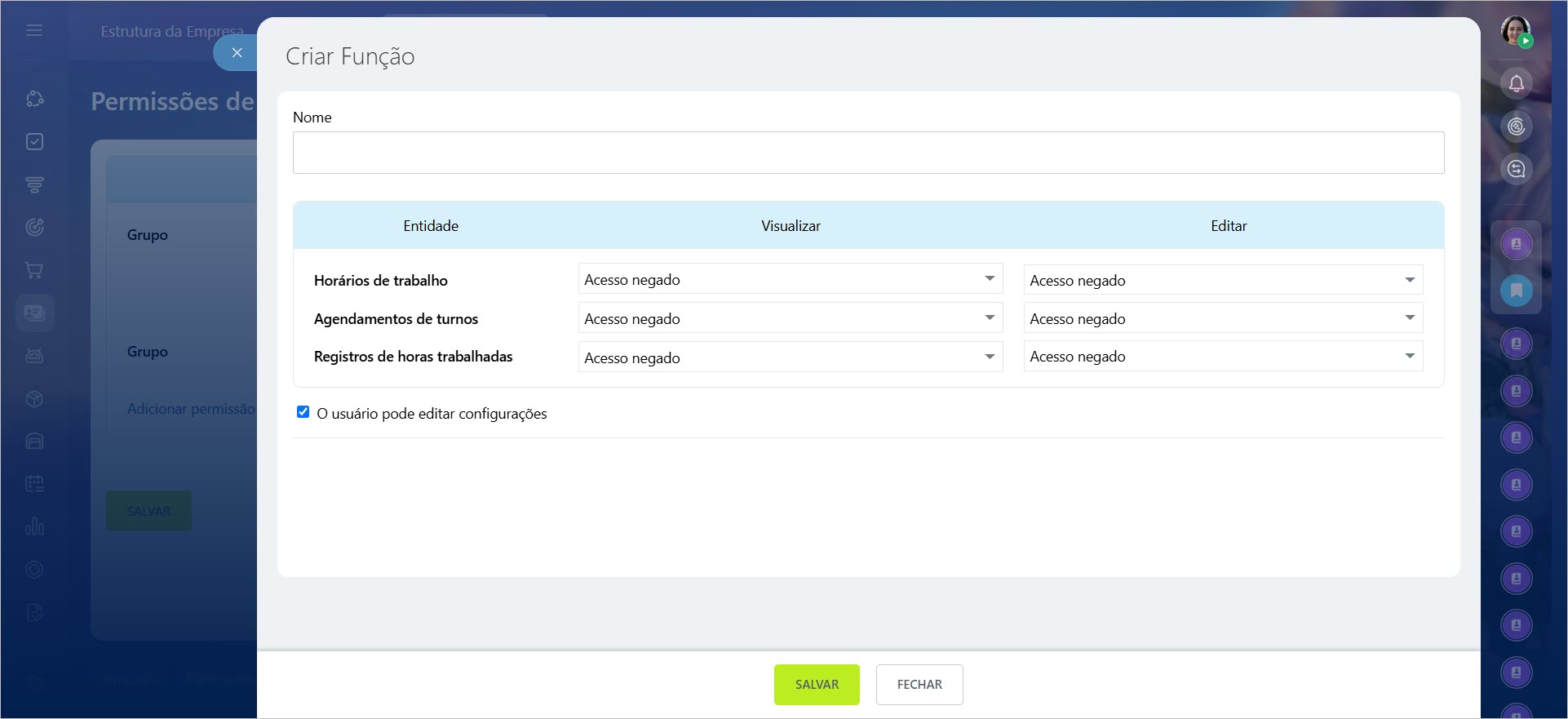Uncheck 'O usuário pode editar configurações'
Image resolution: width=1568 pixels, height=719 pixels.
coord(303,412)
